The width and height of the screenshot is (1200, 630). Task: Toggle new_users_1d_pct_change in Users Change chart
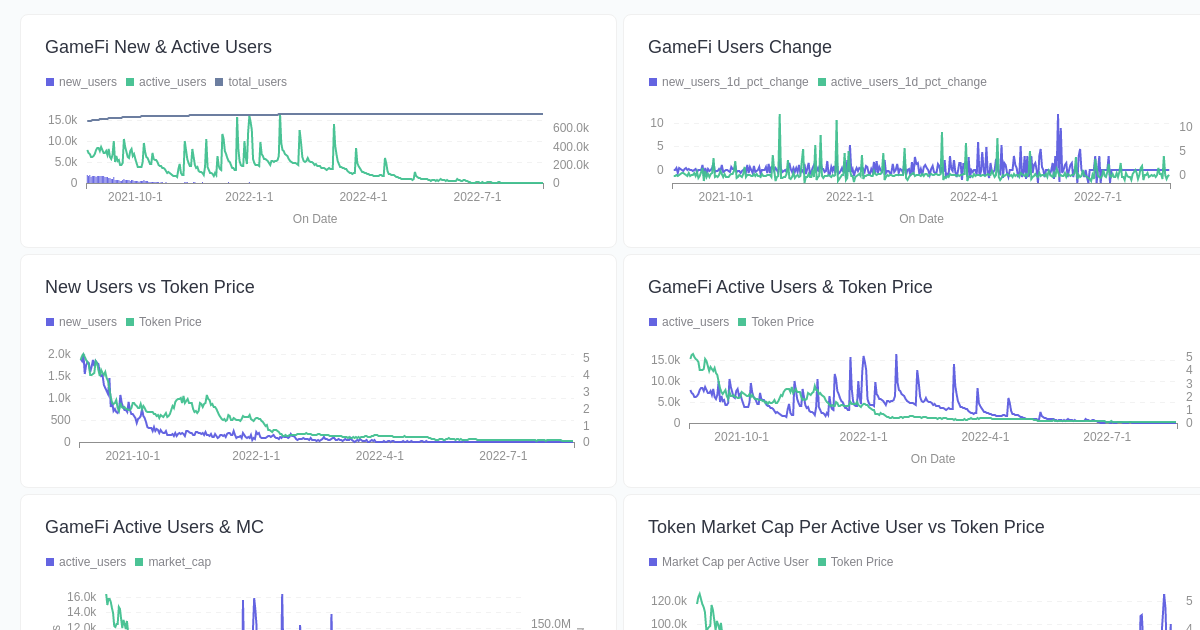point(735,82)
